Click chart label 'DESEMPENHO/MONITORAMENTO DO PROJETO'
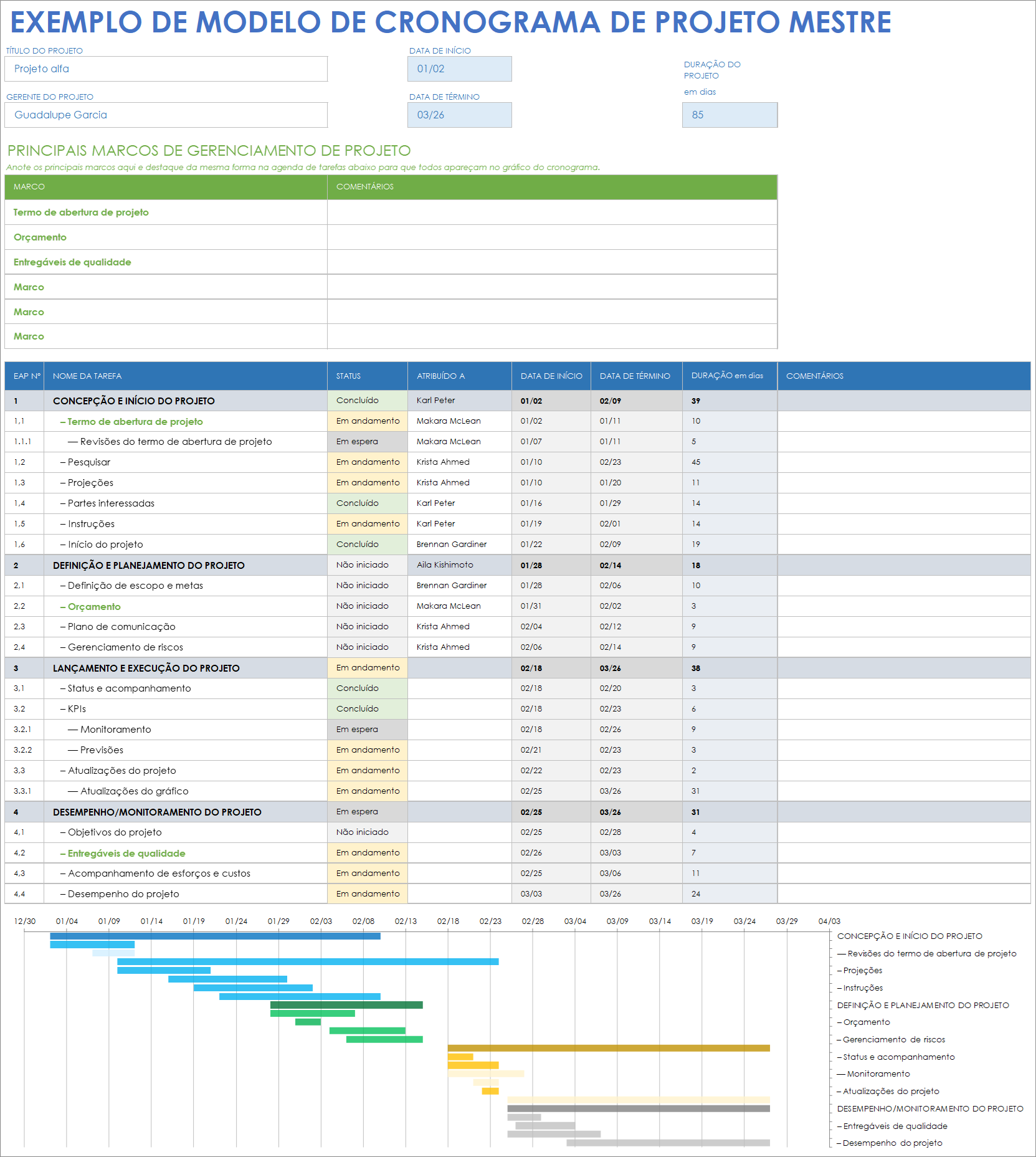This screenshot has width=1036, height=1157. [930, 1109]
